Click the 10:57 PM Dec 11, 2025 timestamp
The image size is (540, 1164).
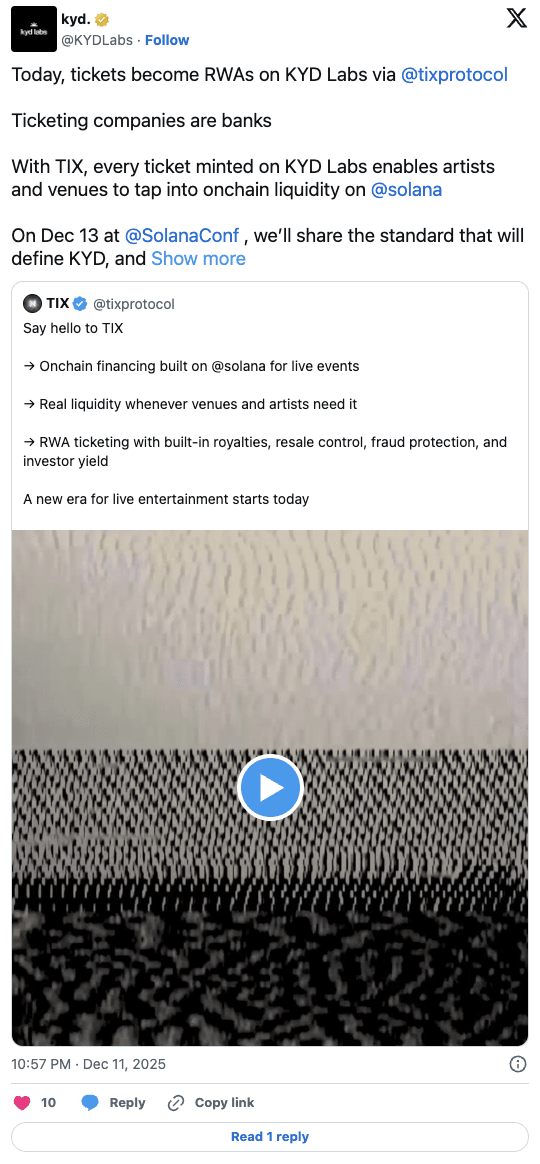click(88, 1064)
